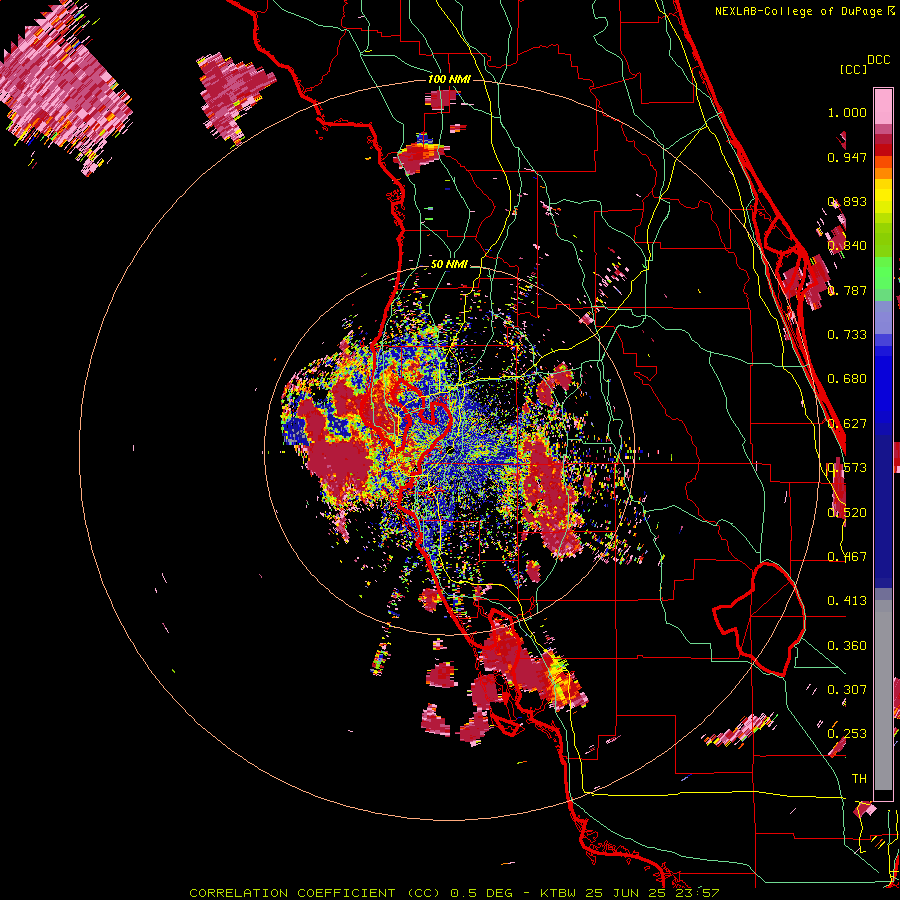Click the 0.360 legend value
This screenshot has width=900, height=900.
(847, 646)
